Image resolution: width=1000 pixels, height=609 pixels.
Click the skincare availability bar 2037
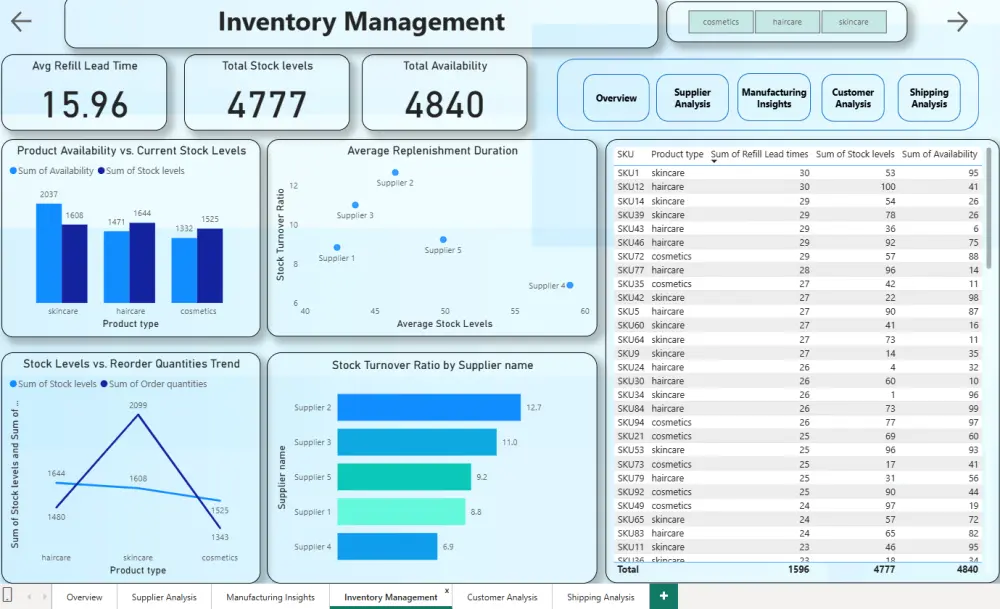point(48,253)
